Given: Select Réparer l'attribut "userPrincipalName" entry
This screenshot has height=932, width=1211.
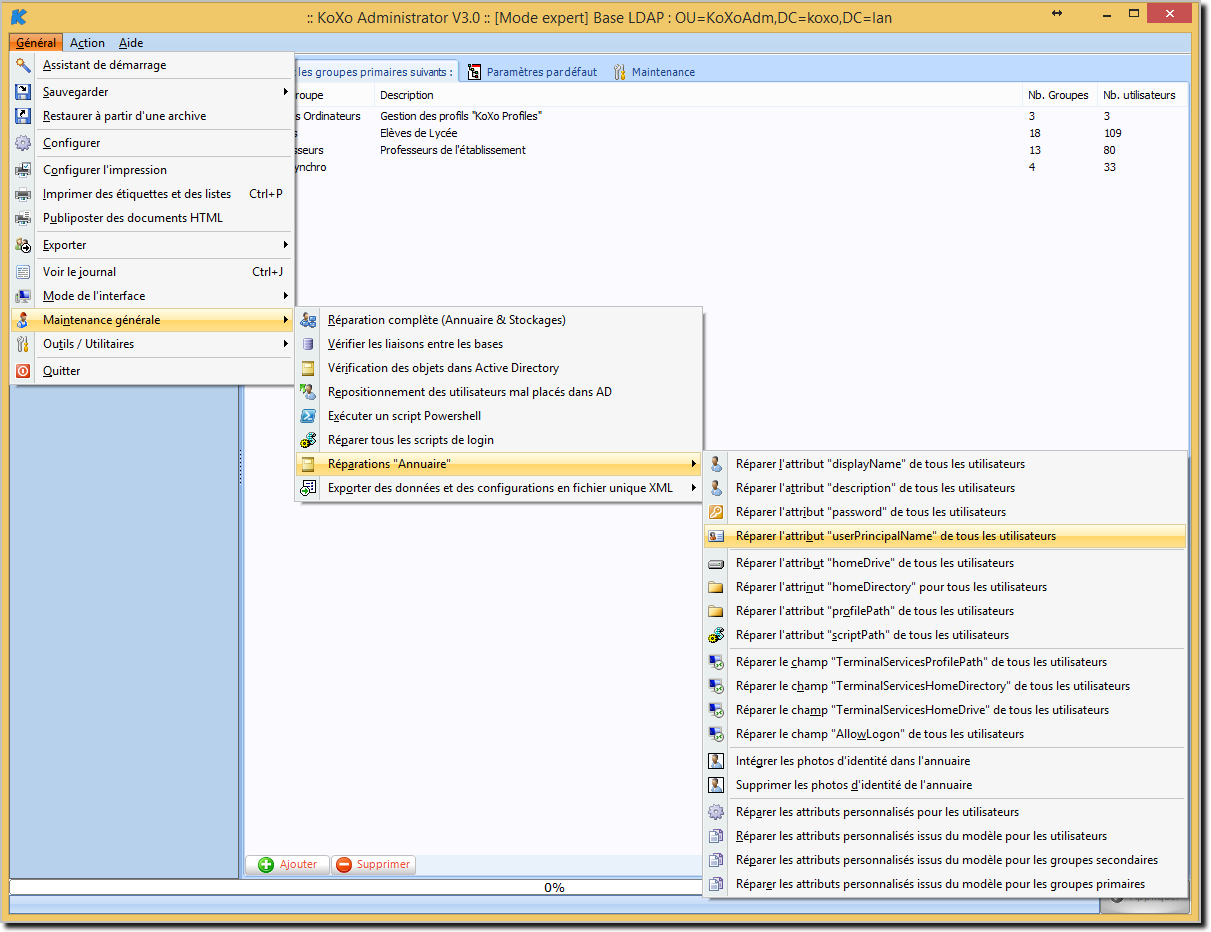Looking at the screenshot, I should (x=945, y=536).
